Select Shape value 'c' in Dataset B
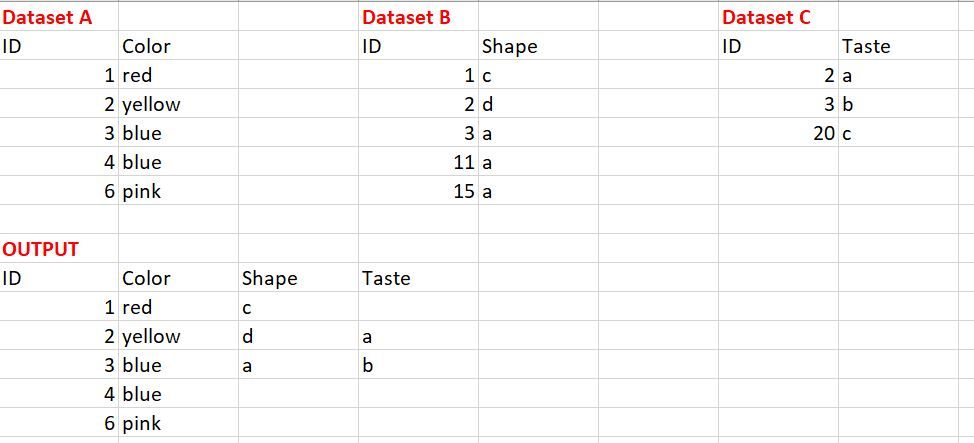This screenshot has height=443, width=974. [487, 75]
